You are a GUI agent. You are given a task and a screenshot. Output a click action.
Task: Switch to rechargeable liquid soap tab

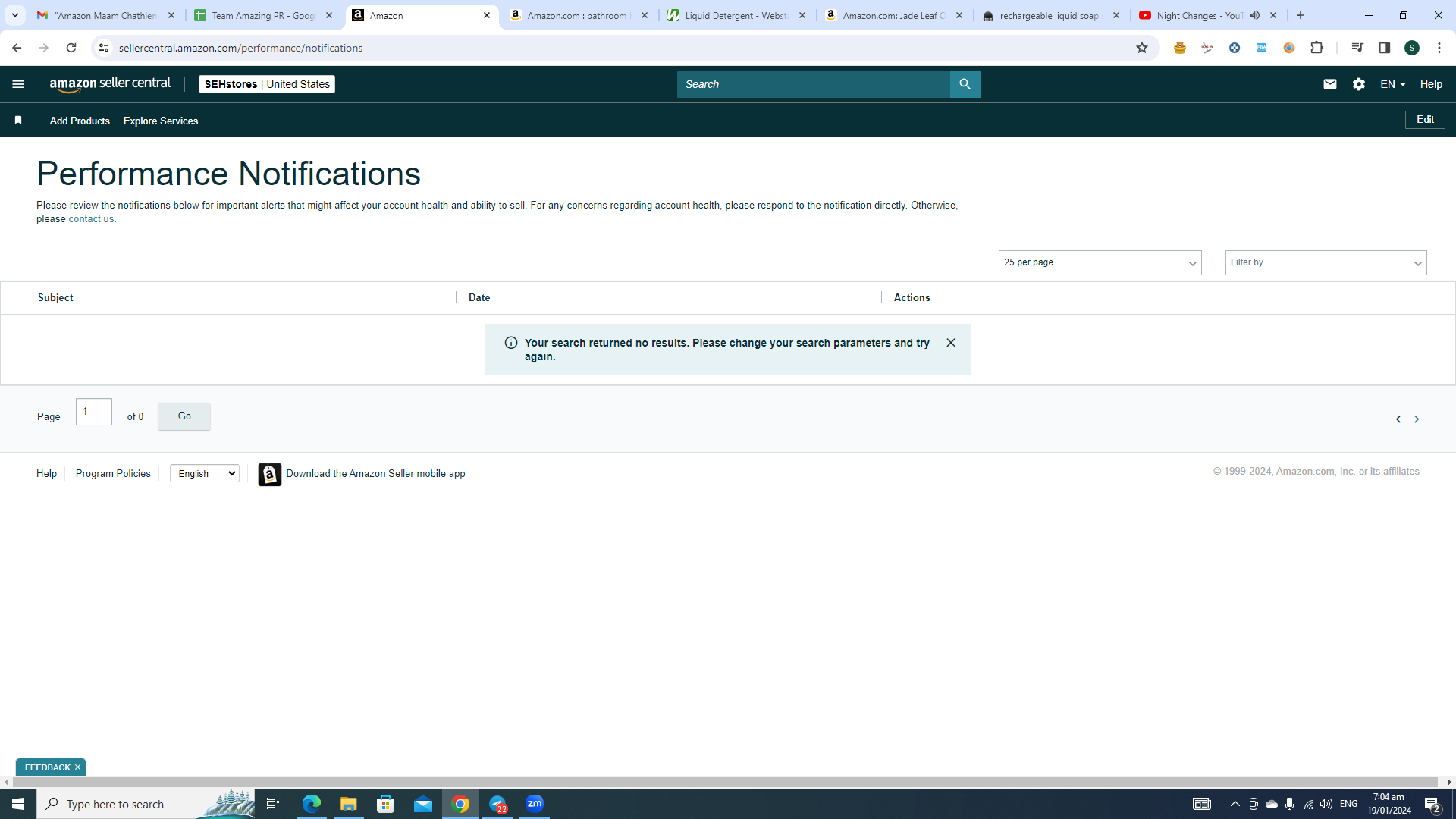(1053, 15)
